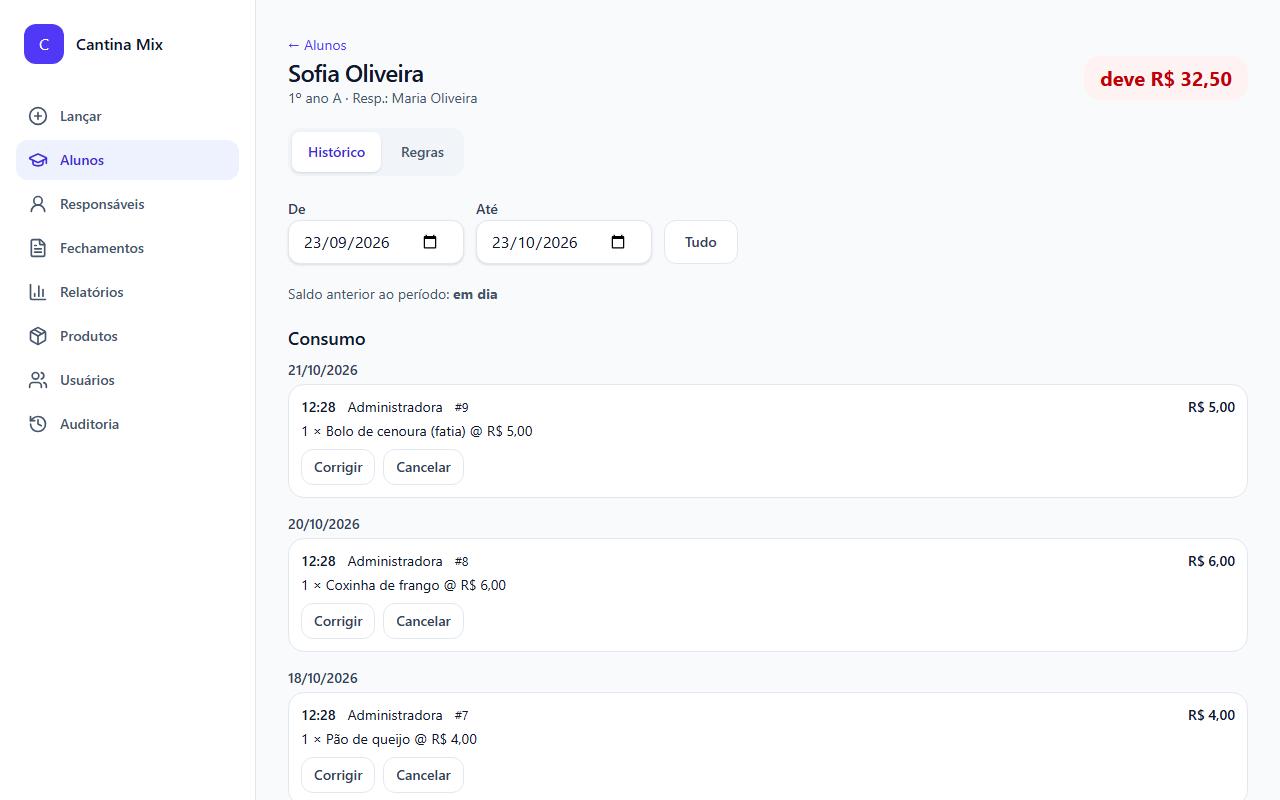1280x800 pixels.
Task: Click the 21/10/2026 date heading
Action: click(323, 370)
